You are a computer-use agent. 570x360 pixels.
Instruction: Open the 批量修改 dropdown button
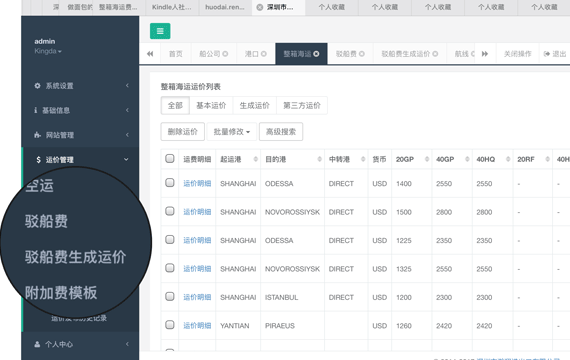232,132
